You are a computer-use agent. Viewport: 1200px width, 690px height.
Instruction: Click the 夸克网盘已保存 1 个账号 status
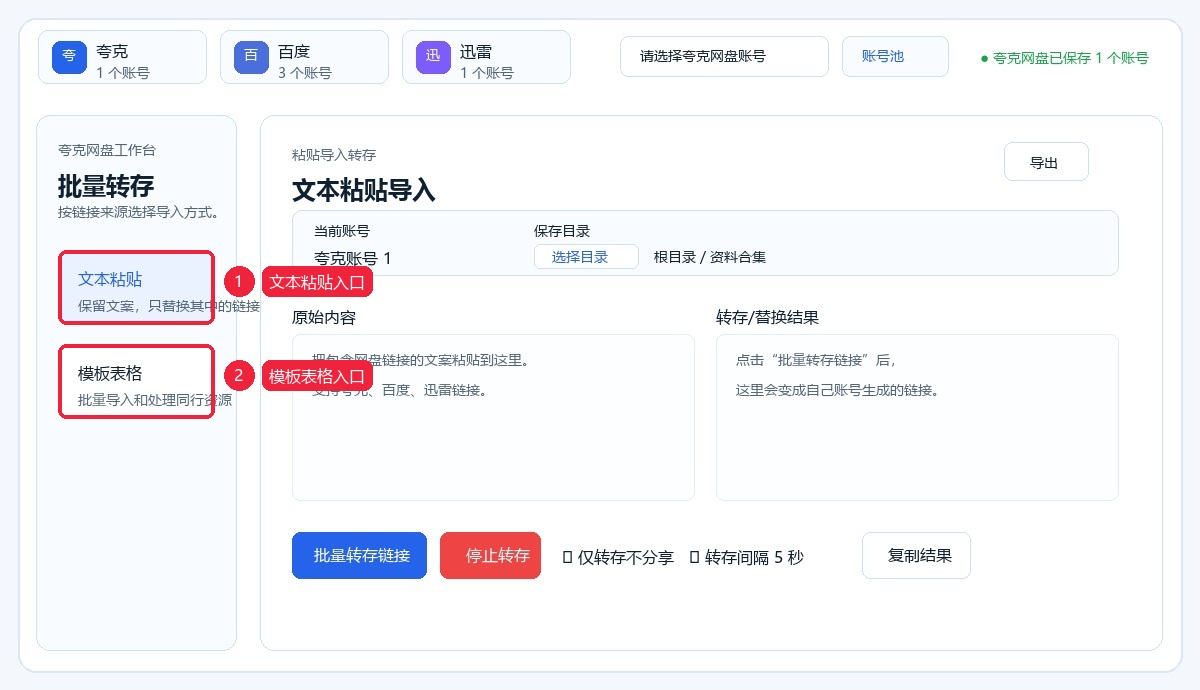coord(1065,58)
